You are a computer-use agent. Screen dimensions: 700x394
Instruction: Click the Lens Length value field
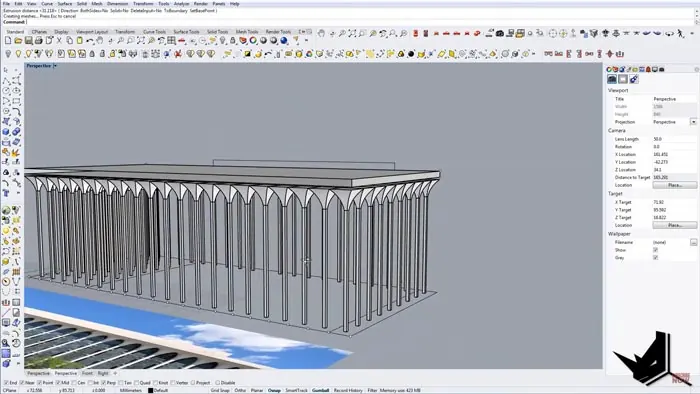pyautogui.click(x=674, y=139)
